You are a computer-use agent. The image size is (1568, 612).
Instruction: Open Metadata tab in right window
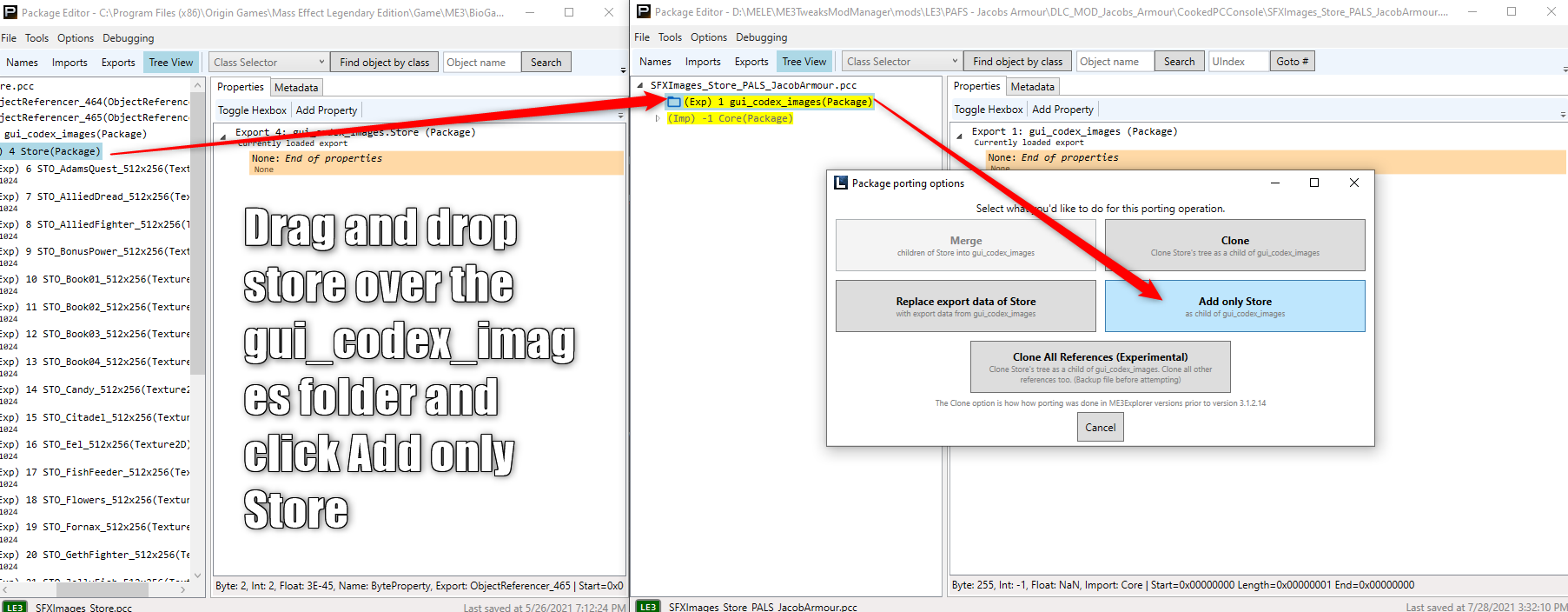(x=1033, y=87)
